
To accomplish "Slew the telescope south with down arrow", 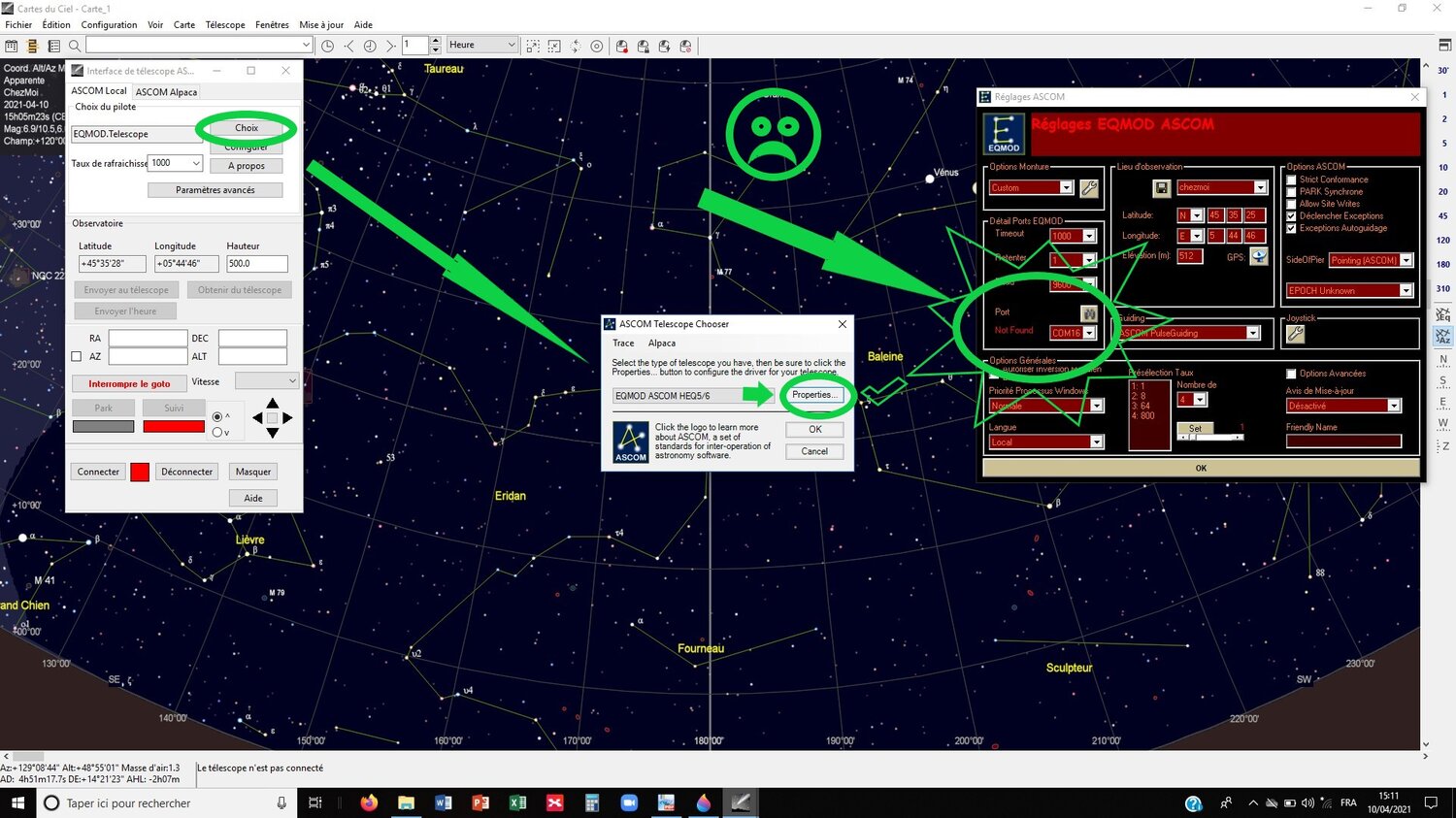I will (273, 433).
